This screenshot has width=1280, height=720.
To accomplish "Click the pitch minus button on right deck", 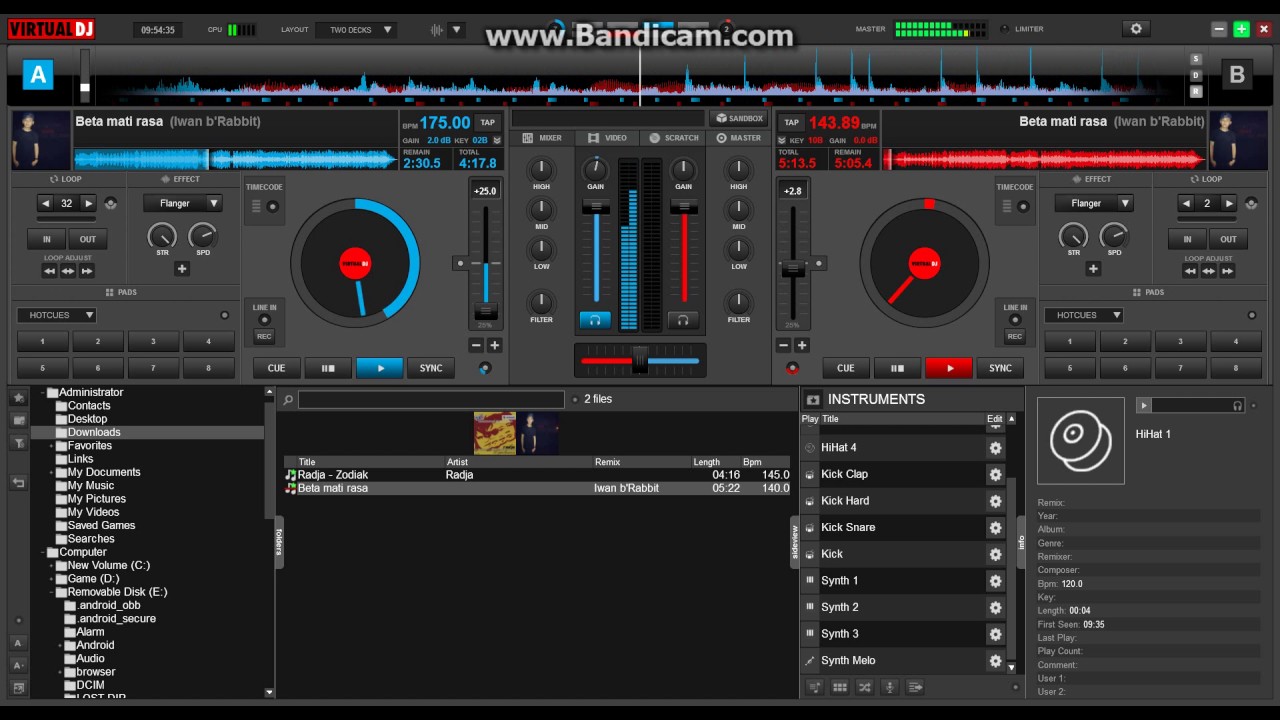I will (x=784, y=345).
